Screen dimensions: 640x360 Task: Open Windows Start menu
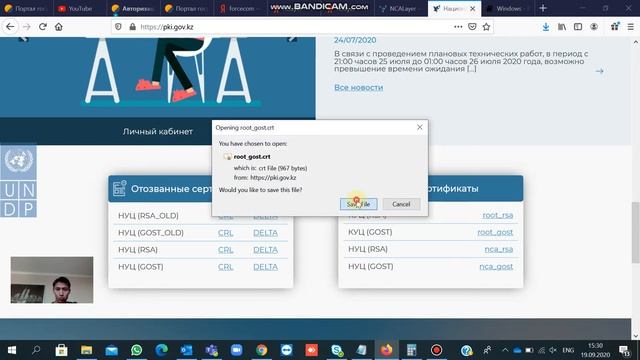(12, 350)
